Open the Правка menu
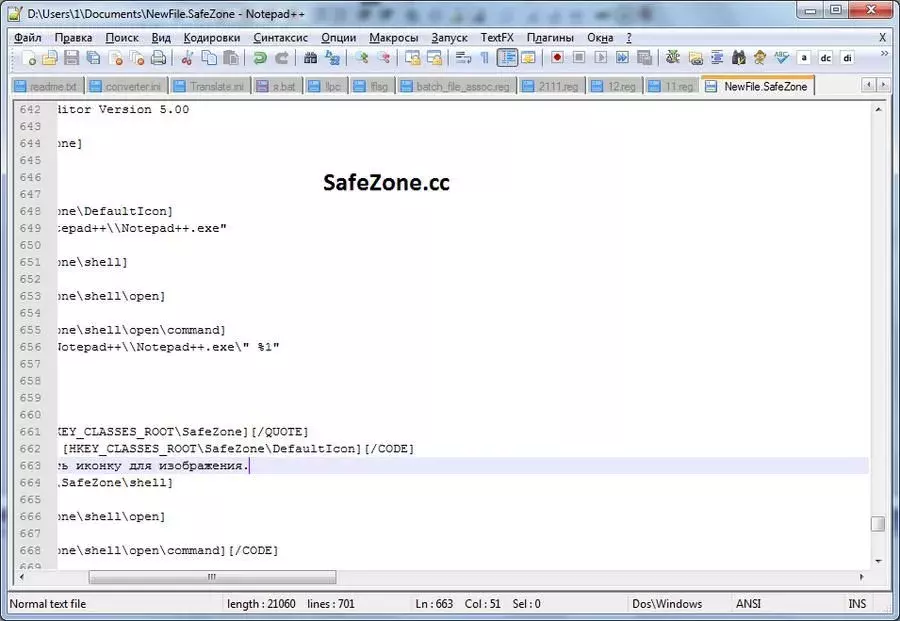The image size is (900, 621). [x=73, y=37]
